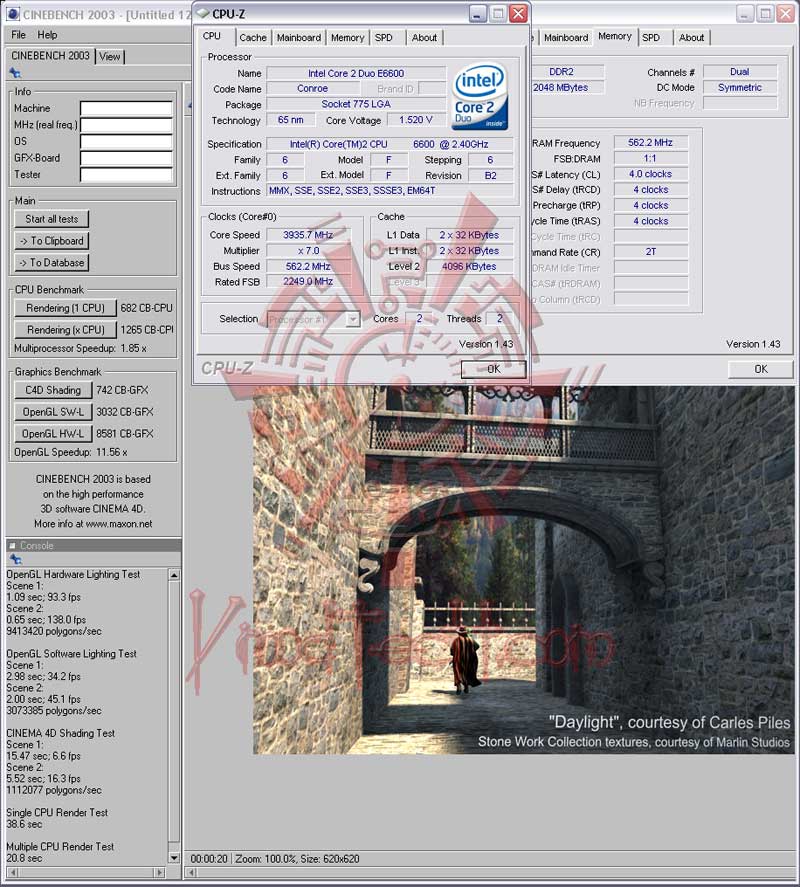Select Memory tab in rear CPU-Z window
This screenshot has height=887, width=800.
[614, 36]
